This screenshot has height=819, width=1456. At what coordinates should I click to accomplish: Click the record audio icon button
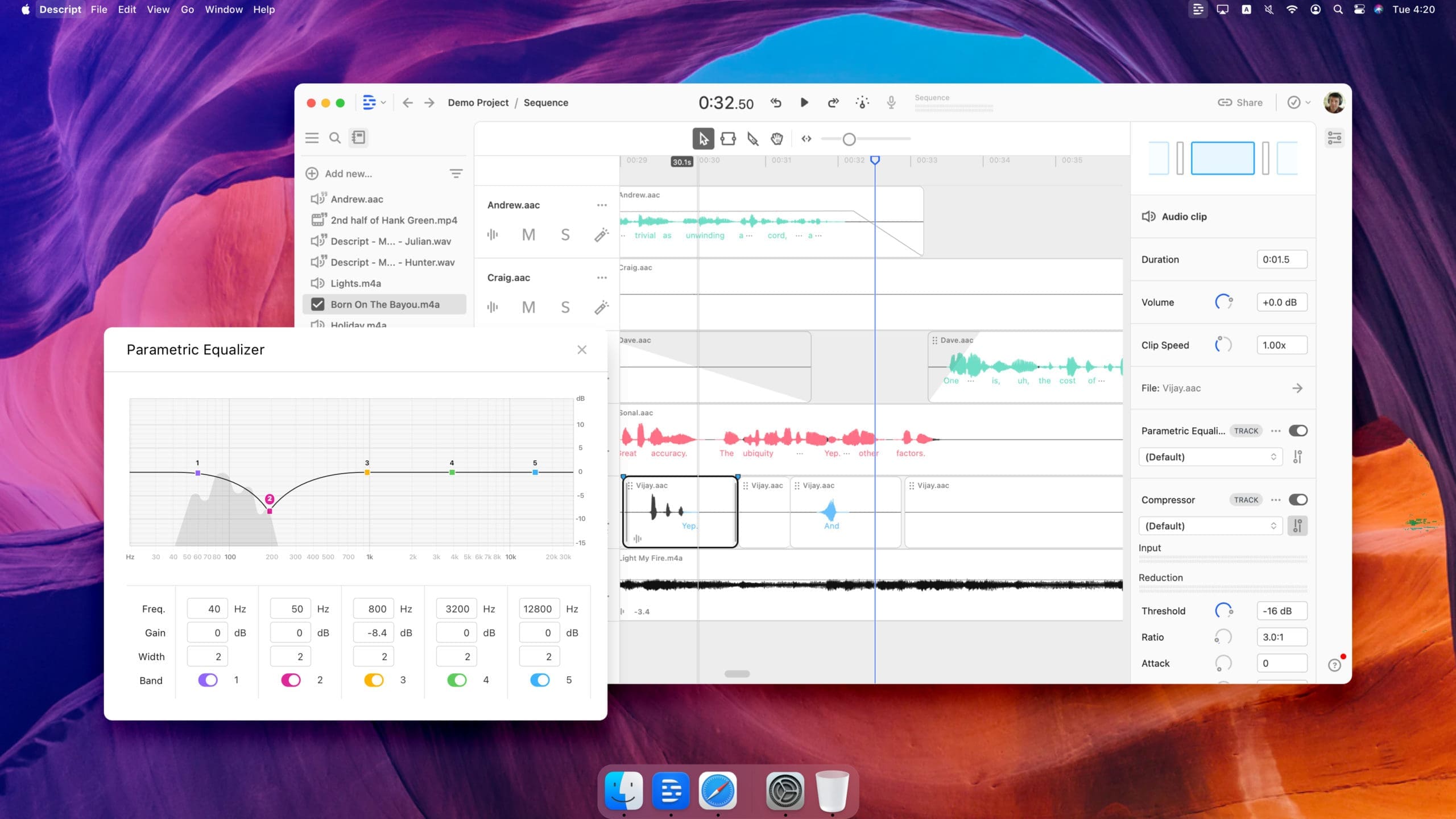891,102
